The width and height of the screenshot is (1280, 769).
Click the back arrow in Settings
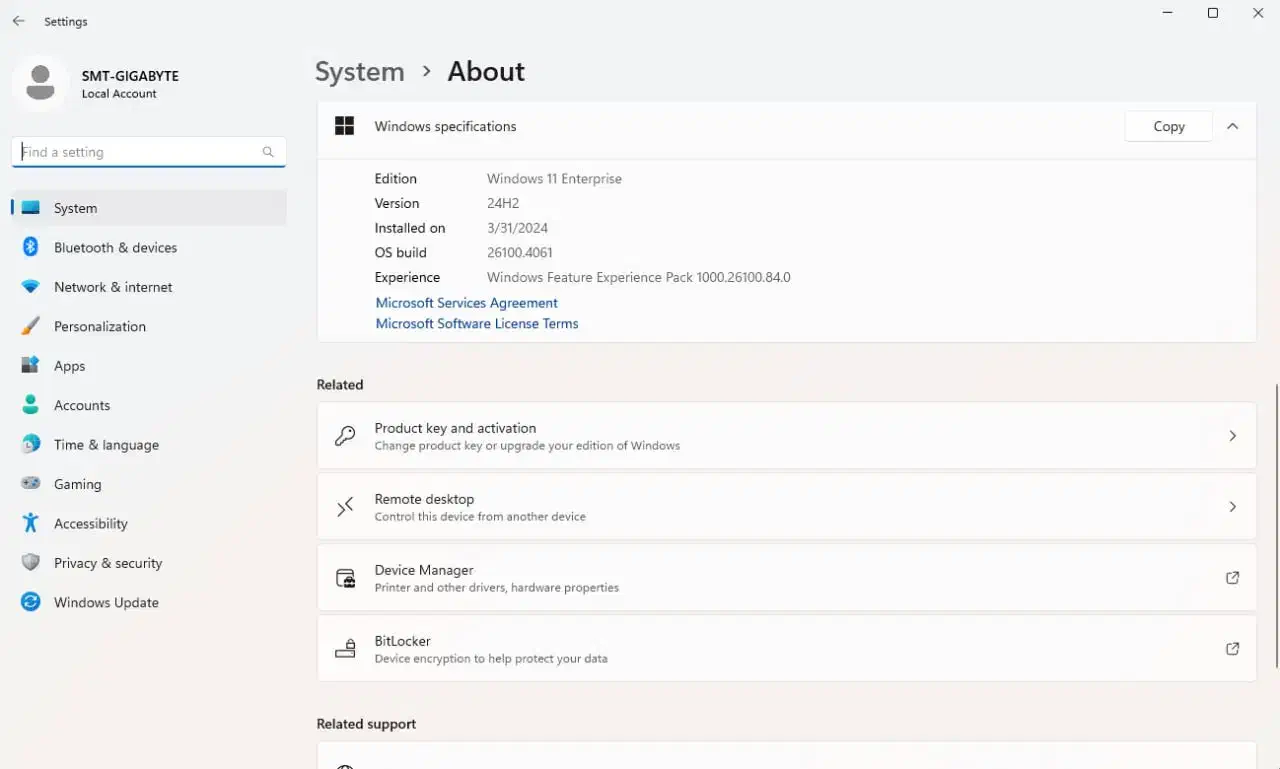[18, 21]
